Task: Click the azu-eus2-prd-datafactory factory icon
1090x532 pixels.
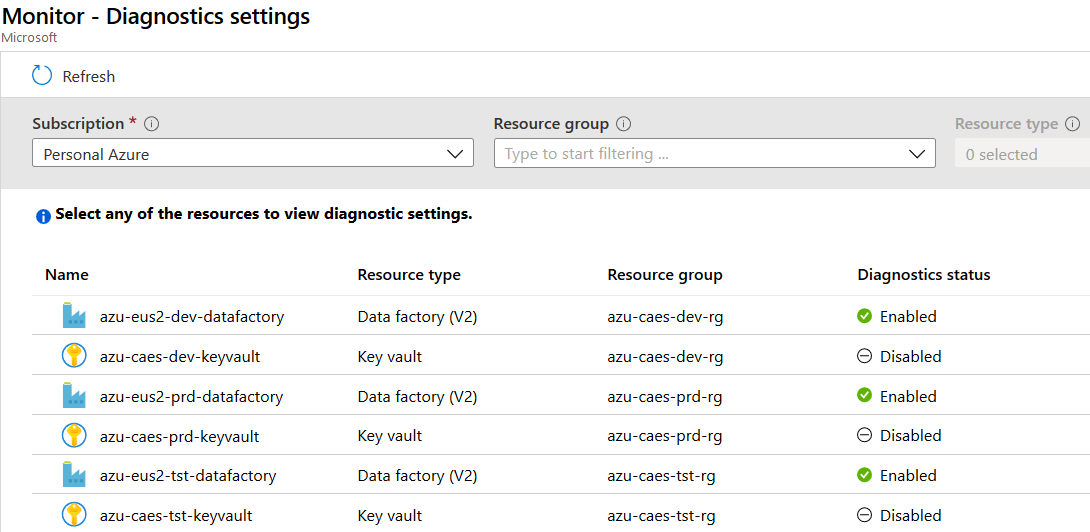Action: [74, 396]
